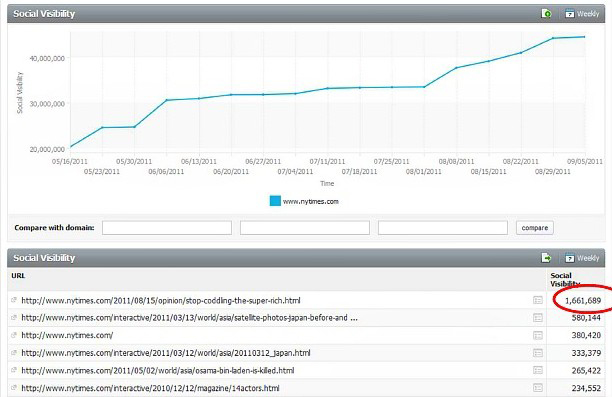This screenshot has width=612, height=397.
Task: Click the details icon for osama-bin-laden-is-killed row
Action: tap(538, 370)
